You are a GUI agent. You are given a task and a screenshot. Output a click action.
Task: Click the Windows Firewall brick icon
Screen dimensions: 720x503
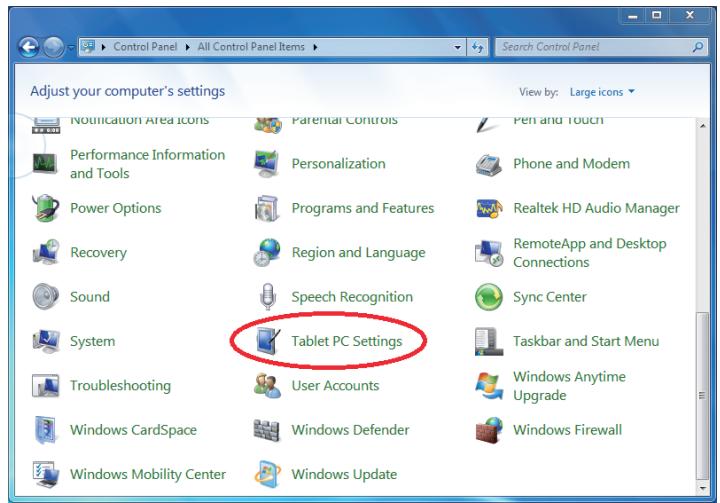pos(489,430)
